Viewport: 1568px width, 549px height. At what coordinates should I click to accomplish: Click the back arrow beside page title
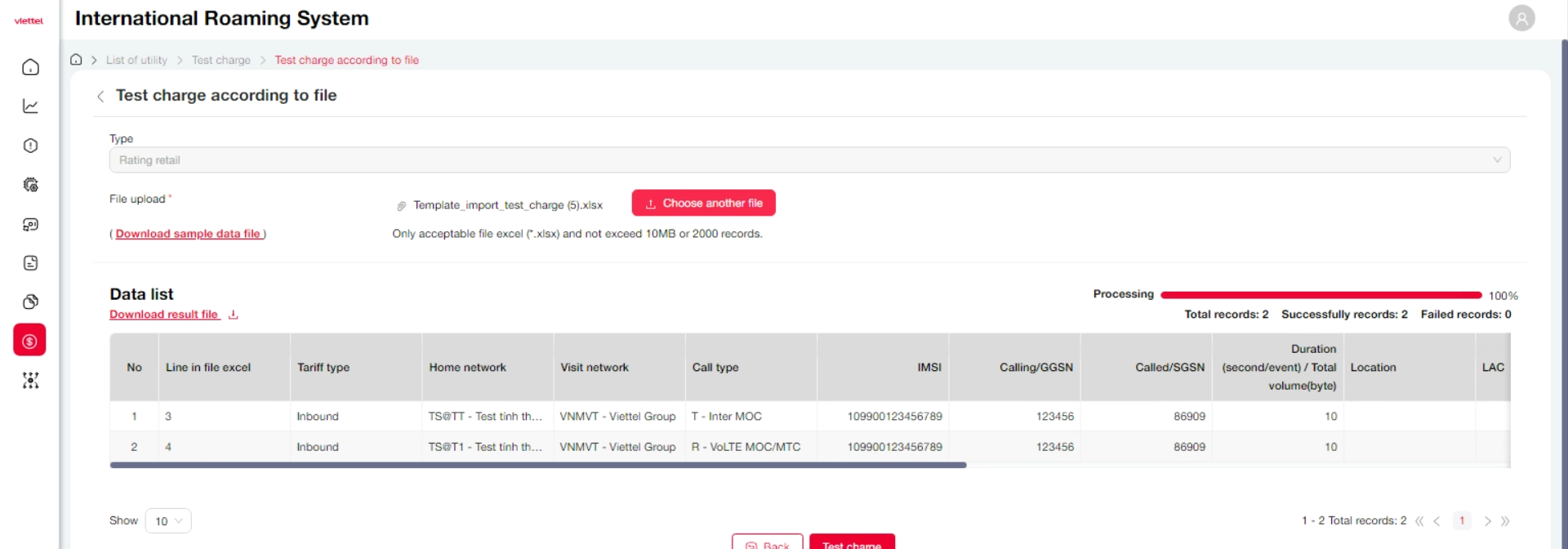pos(100,96)
